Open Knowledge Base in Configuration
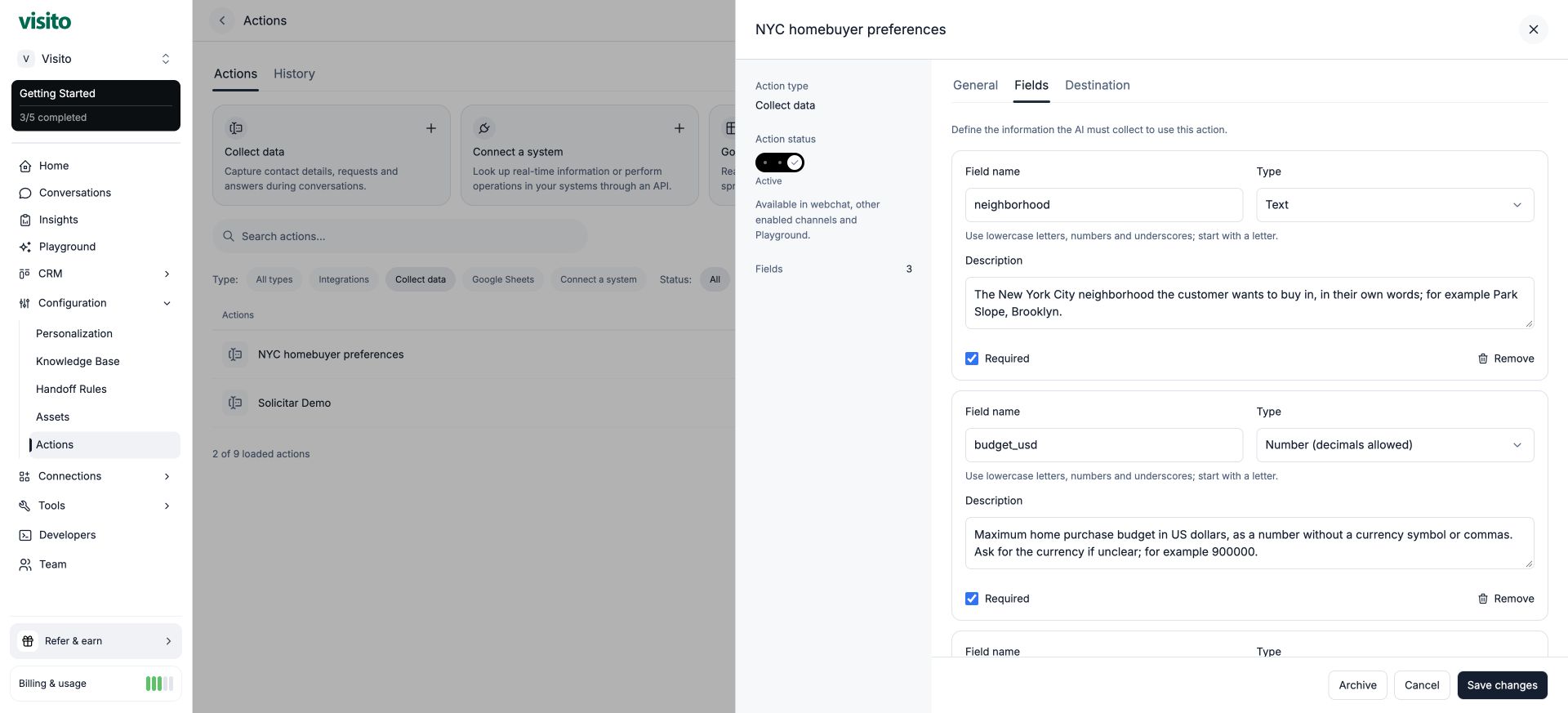The height and width of the screenshot is (713, 1568). coord(78,361)
